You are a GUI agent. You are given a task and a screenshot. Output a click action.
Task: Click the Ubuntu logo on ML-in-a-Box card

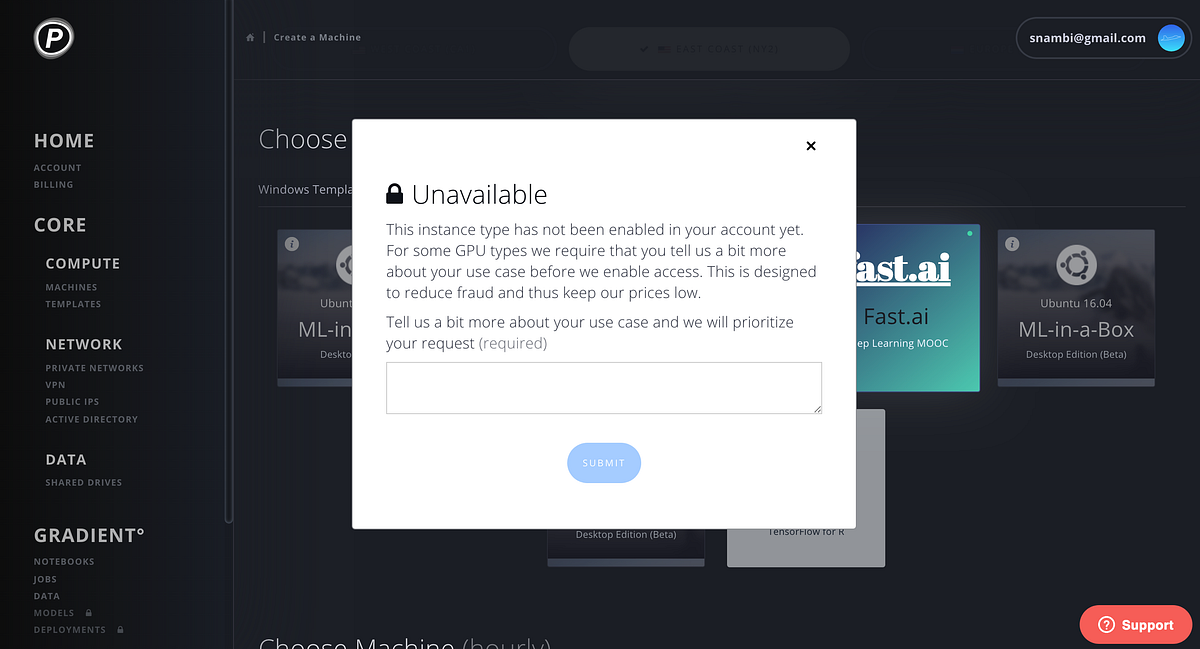[x=1076, y=264]
